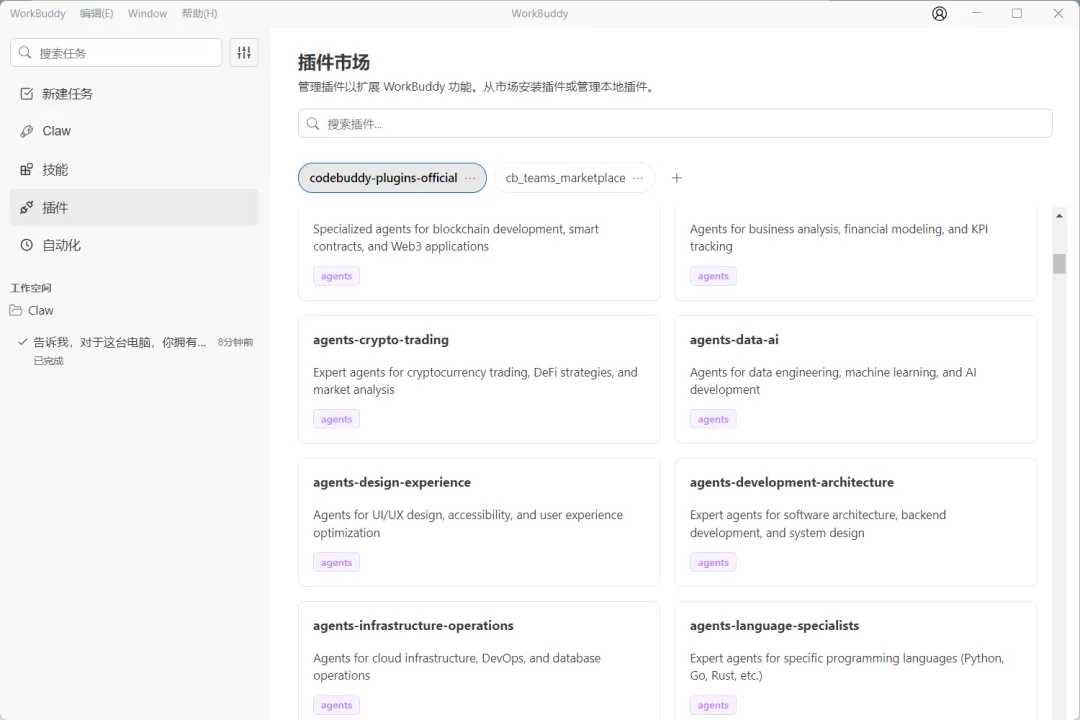Open the agents-design-experience plugin card

click(x=479, y=522)
